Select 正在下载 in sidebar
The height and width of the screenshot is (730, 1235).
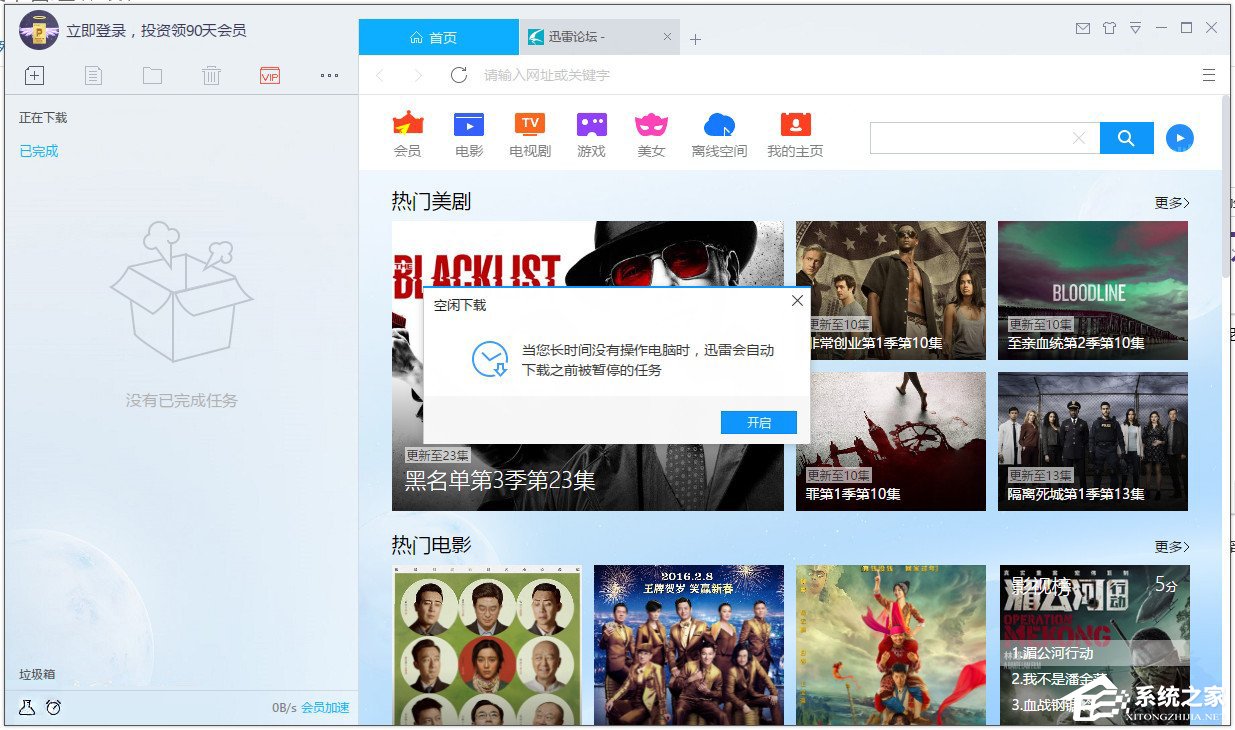click(43, 118)
